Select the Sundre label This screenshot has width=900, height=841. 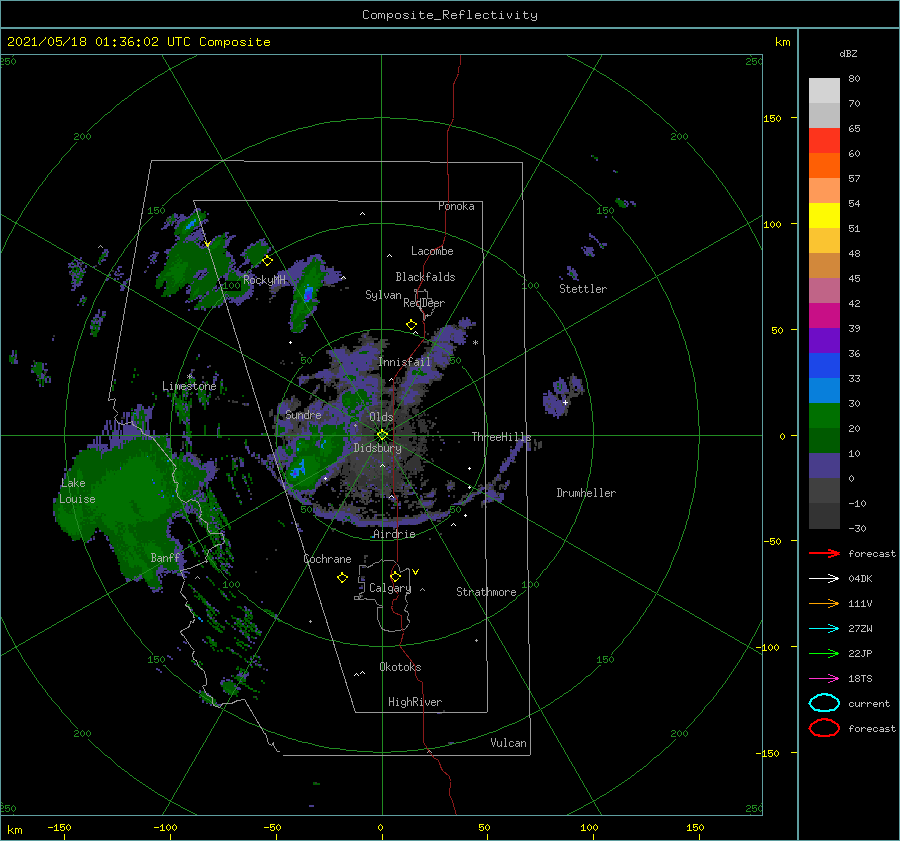[303, 414]
